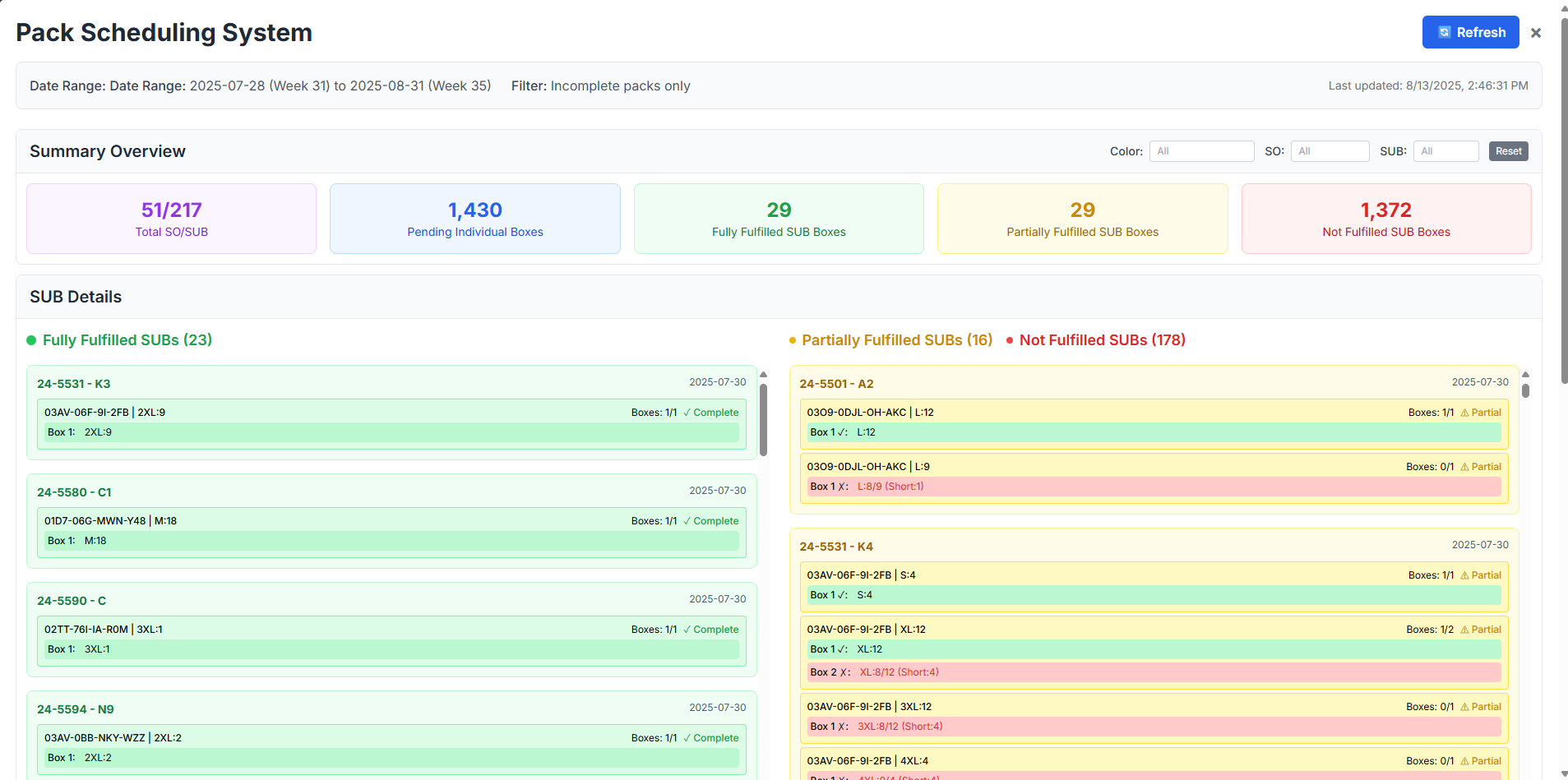Open the Partially Fulfilled SUB Boxes card
The image size is (1568, 780).
click(x=1082, y=219)
